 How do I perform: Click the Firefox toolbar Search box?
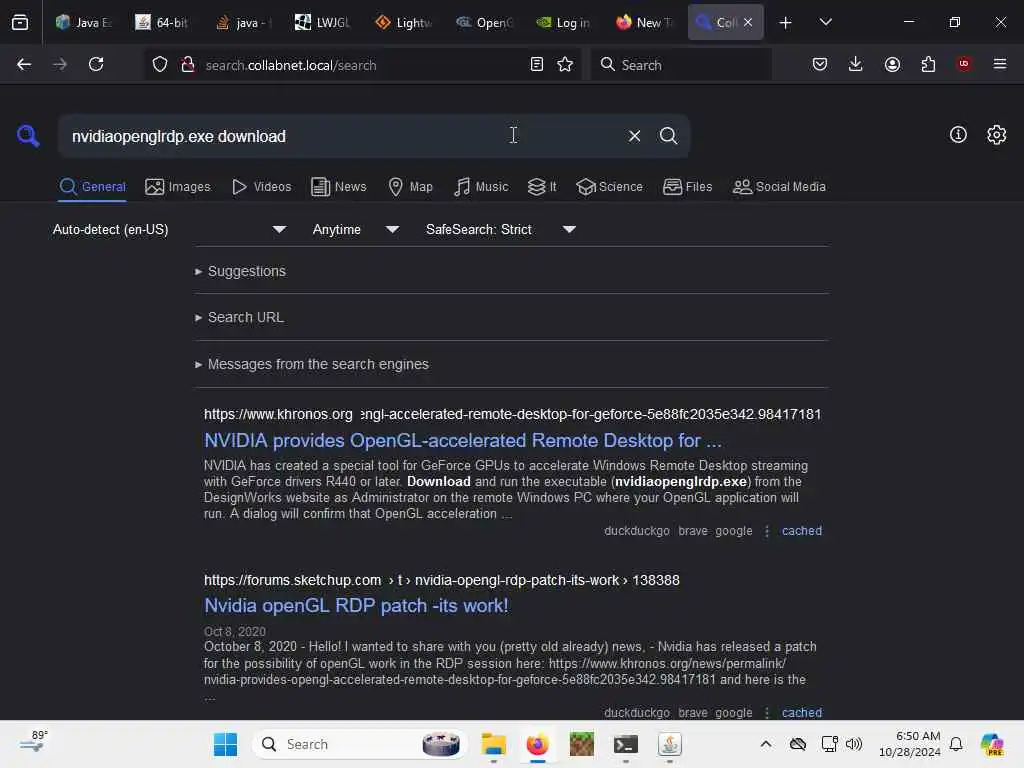tap(680, 64)
